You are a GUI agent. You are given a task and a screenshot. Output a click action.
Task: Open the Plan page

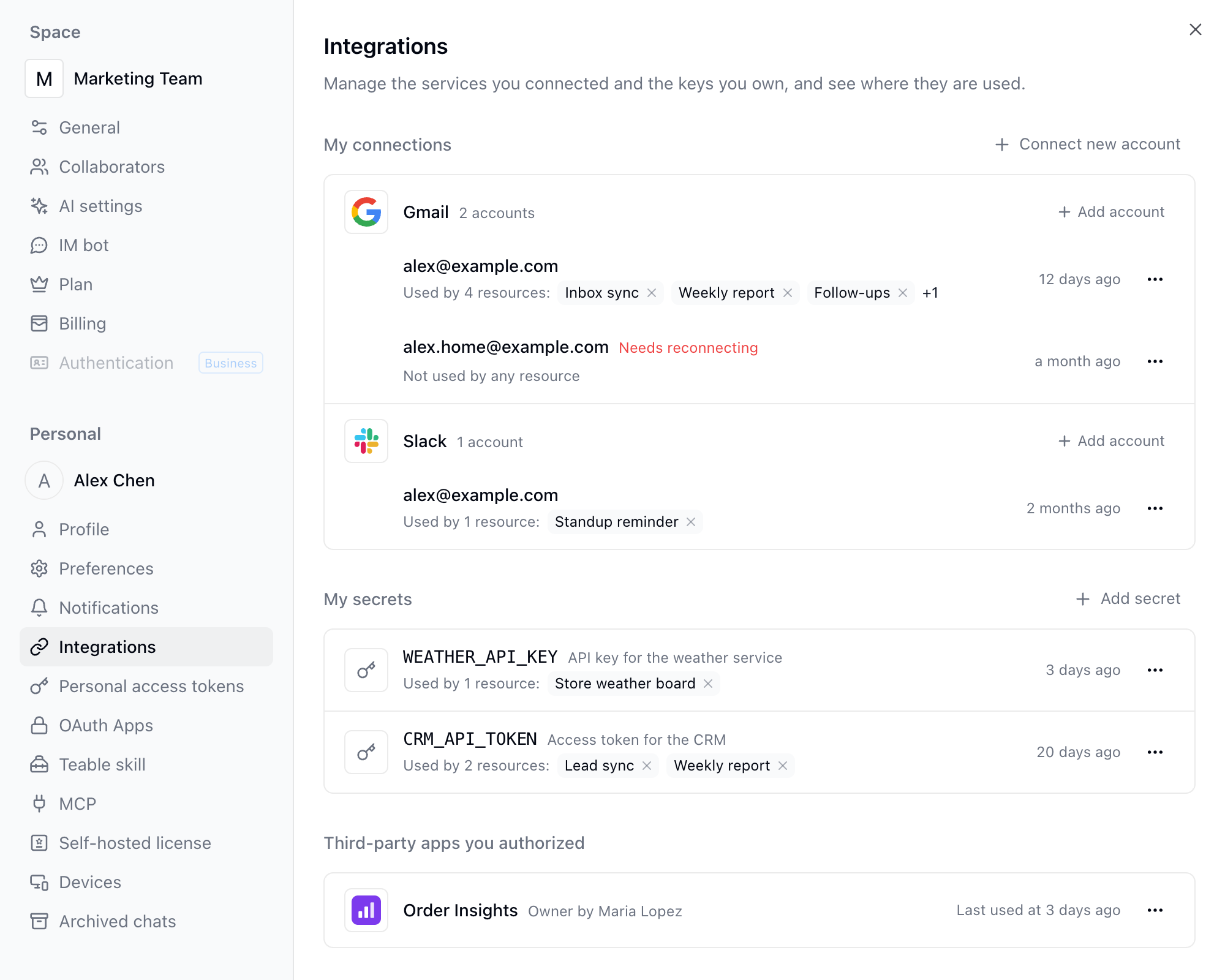point(146,284)
